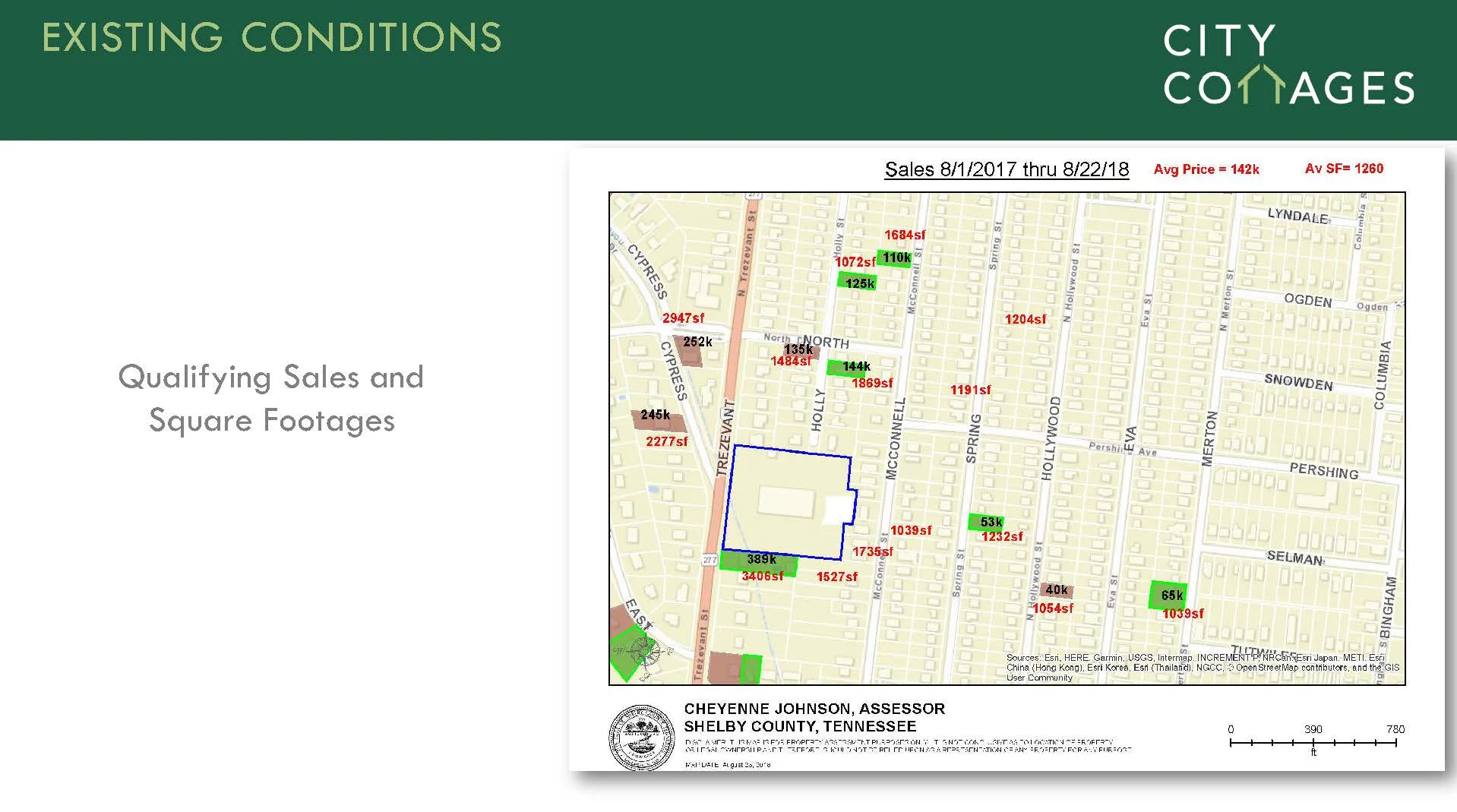Click the City Cottages logo
Viewport: 1457px width, 812px height.
click(1288, 64)
